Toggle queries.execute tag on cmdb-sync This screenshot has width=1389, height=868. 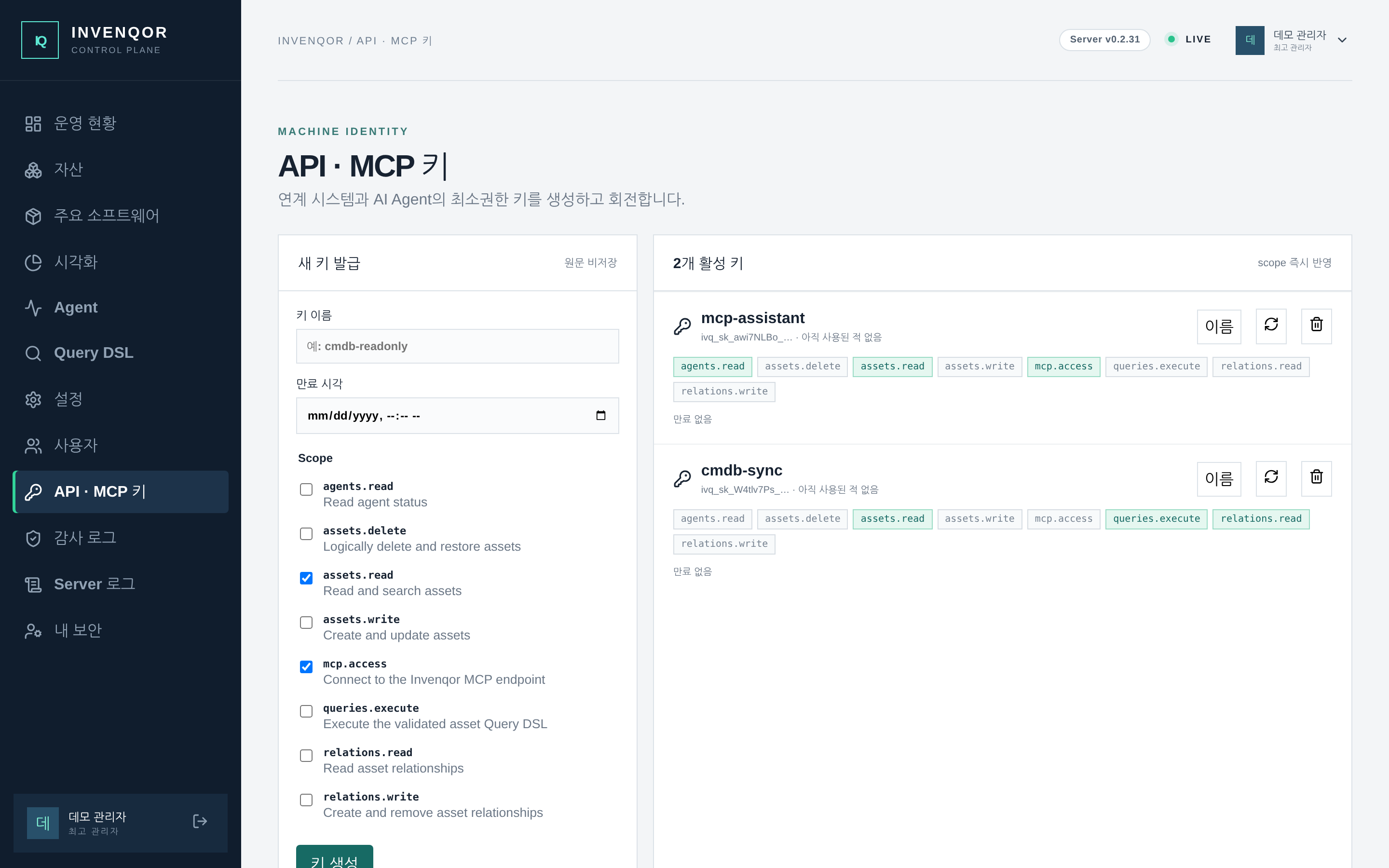click(1157, 519)
